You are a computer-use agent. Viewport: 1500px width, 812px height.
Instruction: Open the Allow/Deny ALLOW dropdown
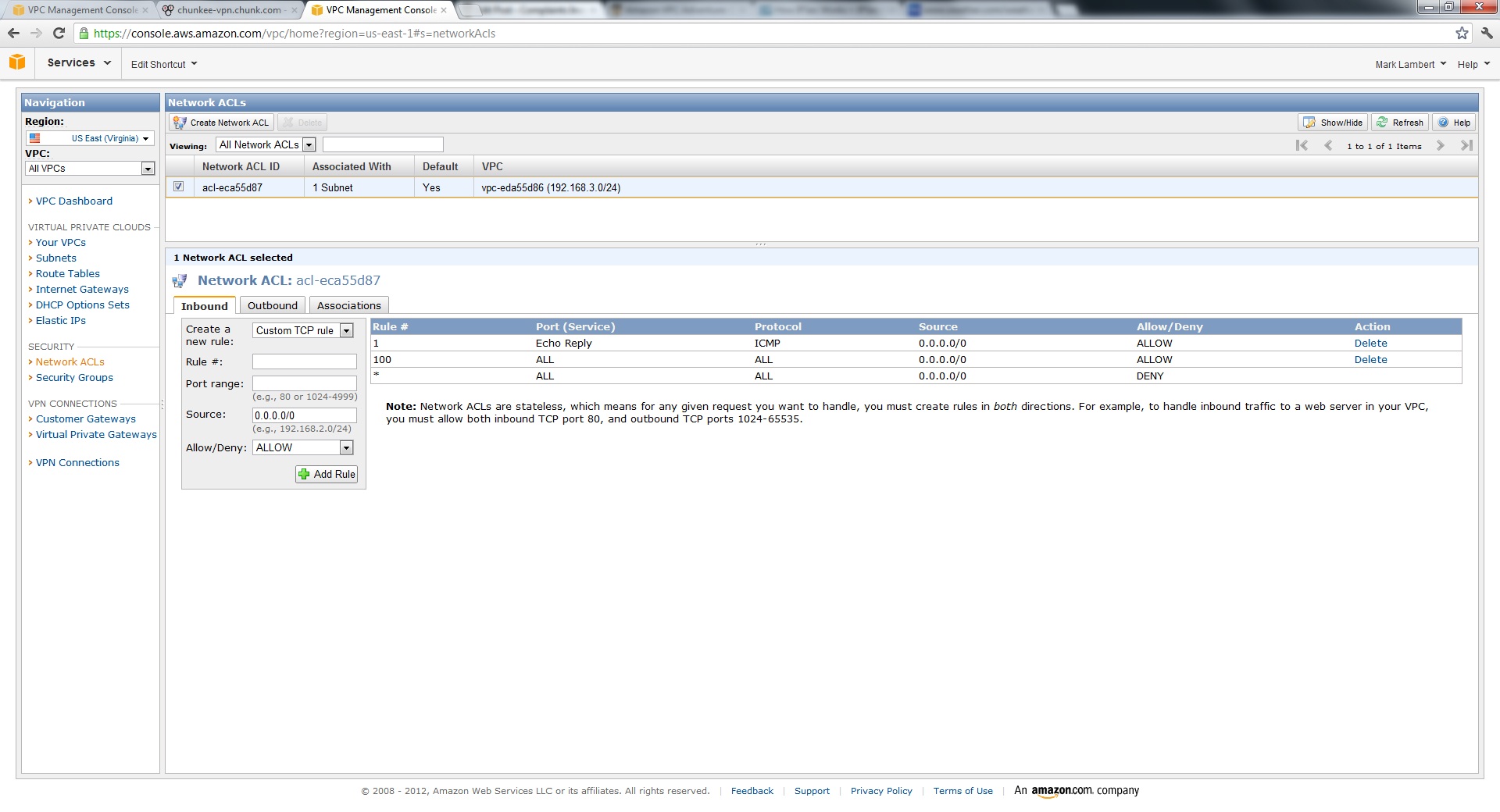click(346, 447)
